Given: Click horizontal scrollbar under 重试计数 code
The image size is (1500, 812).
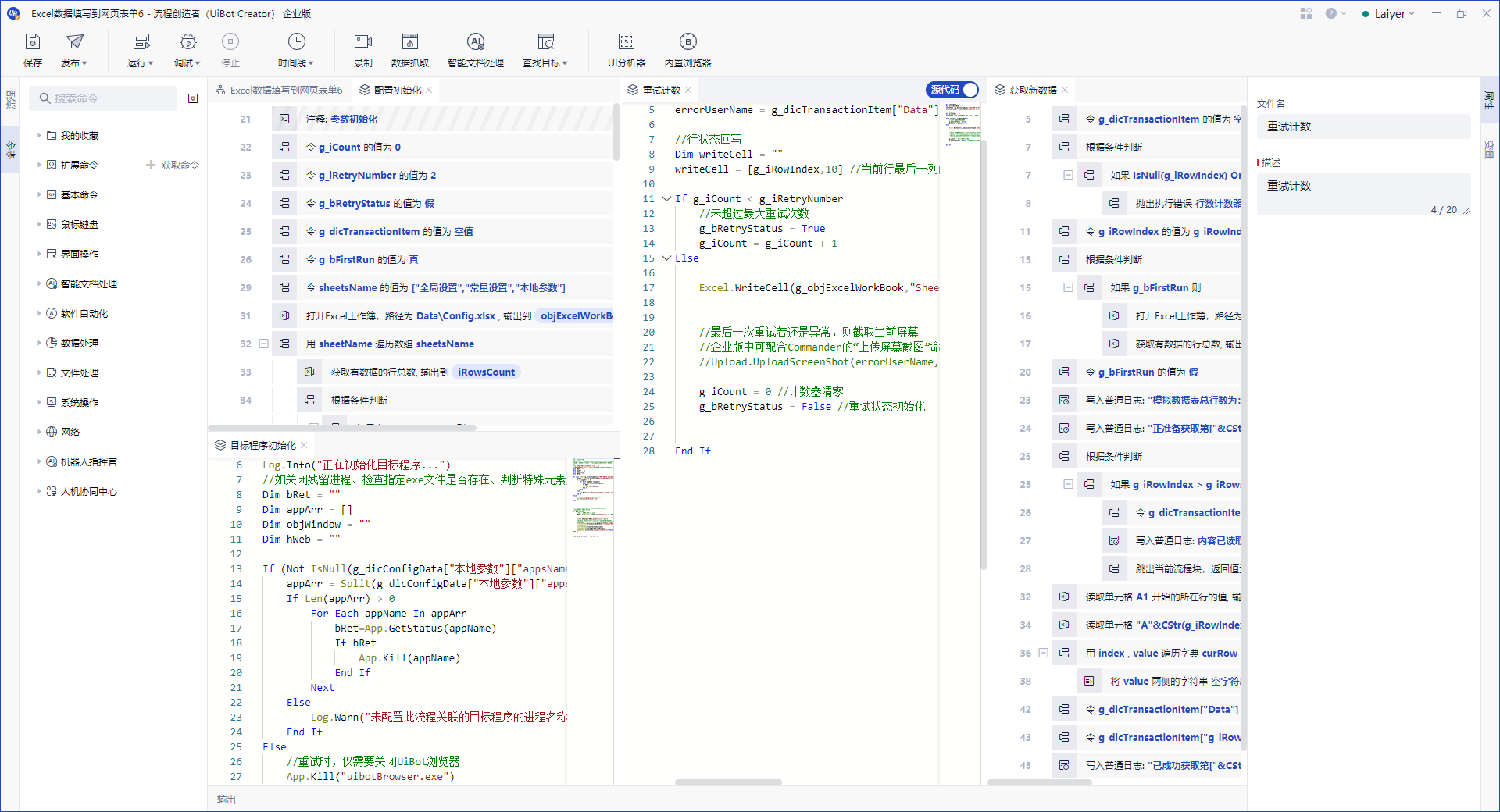Looking at the screenshot, I should pos(728,782).
